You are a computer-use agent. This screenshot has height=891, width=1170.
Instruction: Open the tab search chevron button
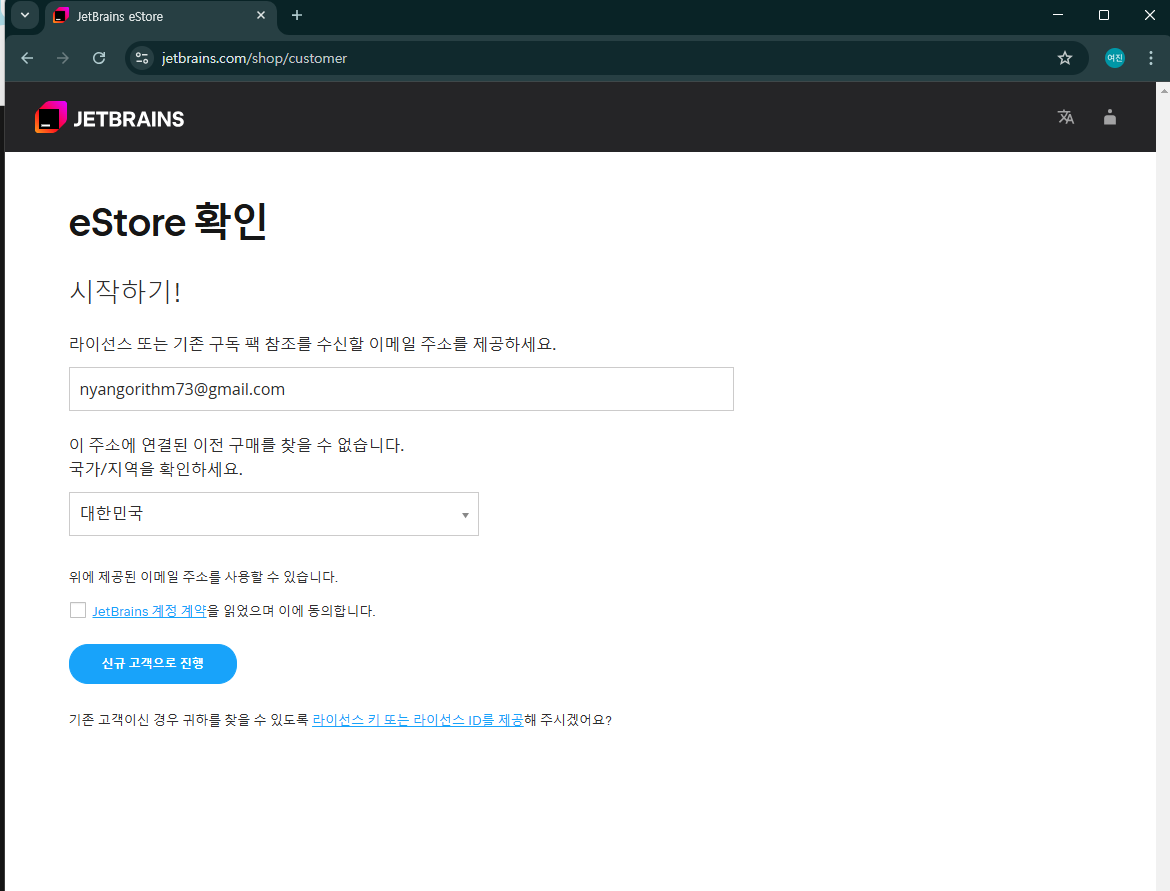tap(25, 15)
